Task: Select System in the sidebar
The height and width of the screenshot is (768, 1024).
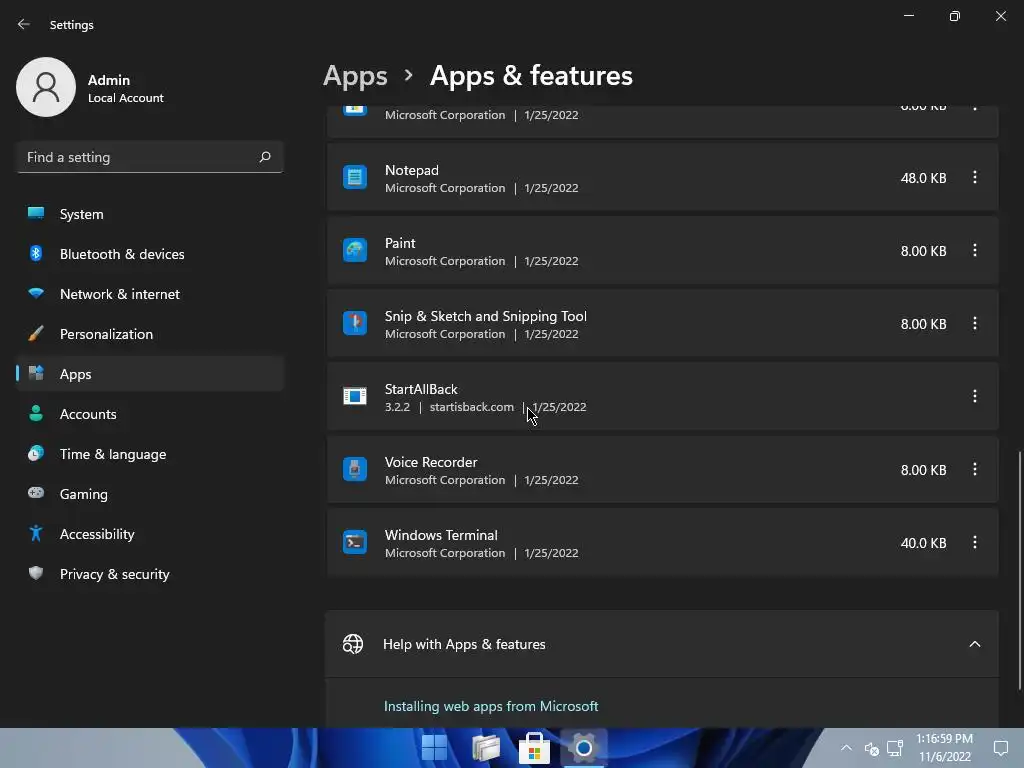Action: (150, 214)
